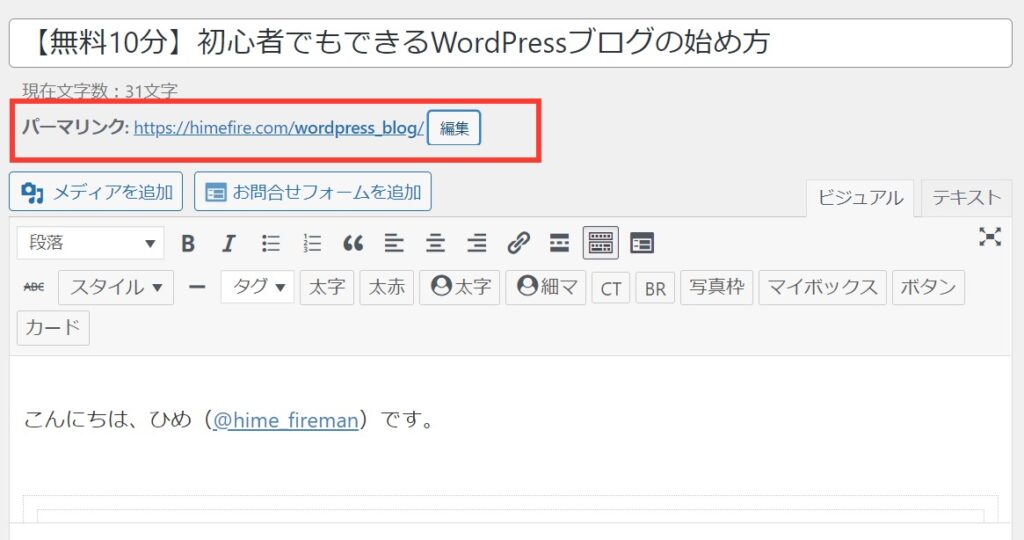The image size is (1024, 540).
Task: Open the @hime_fireman link in the post
Action: point(286,420)
